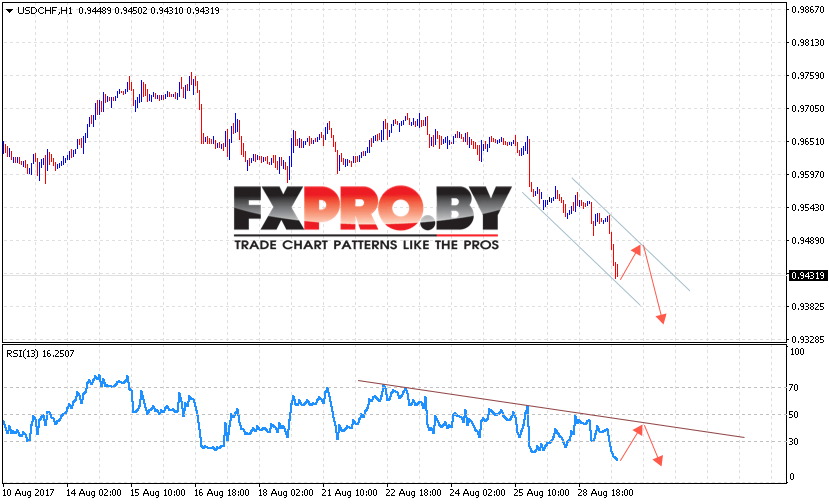Select price scale value 0.97050
Screen dimensions: 829x504
click(x=808, y=108)
